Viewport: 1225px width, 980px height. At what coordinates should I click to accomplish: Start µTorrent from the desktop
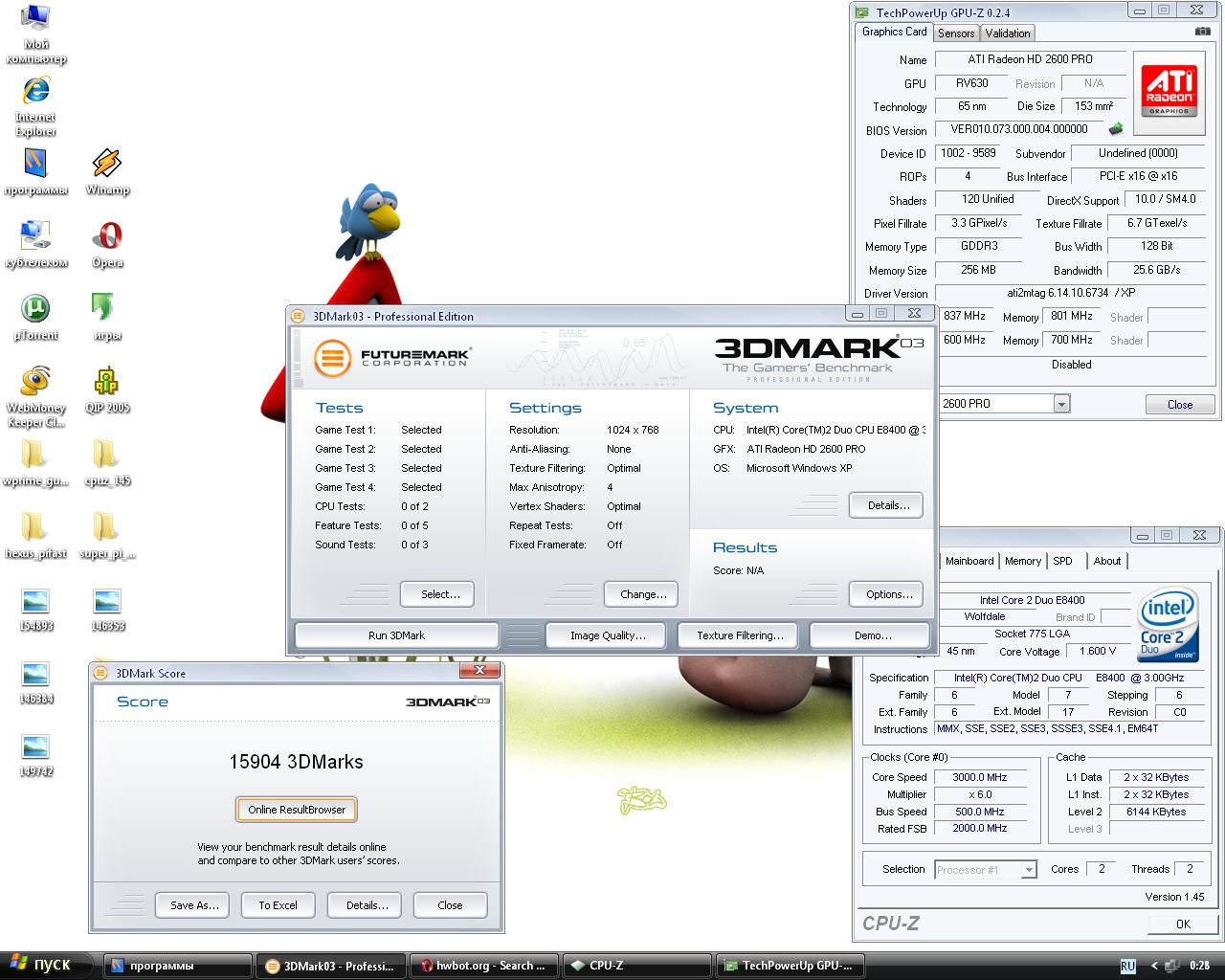[36, 319]
